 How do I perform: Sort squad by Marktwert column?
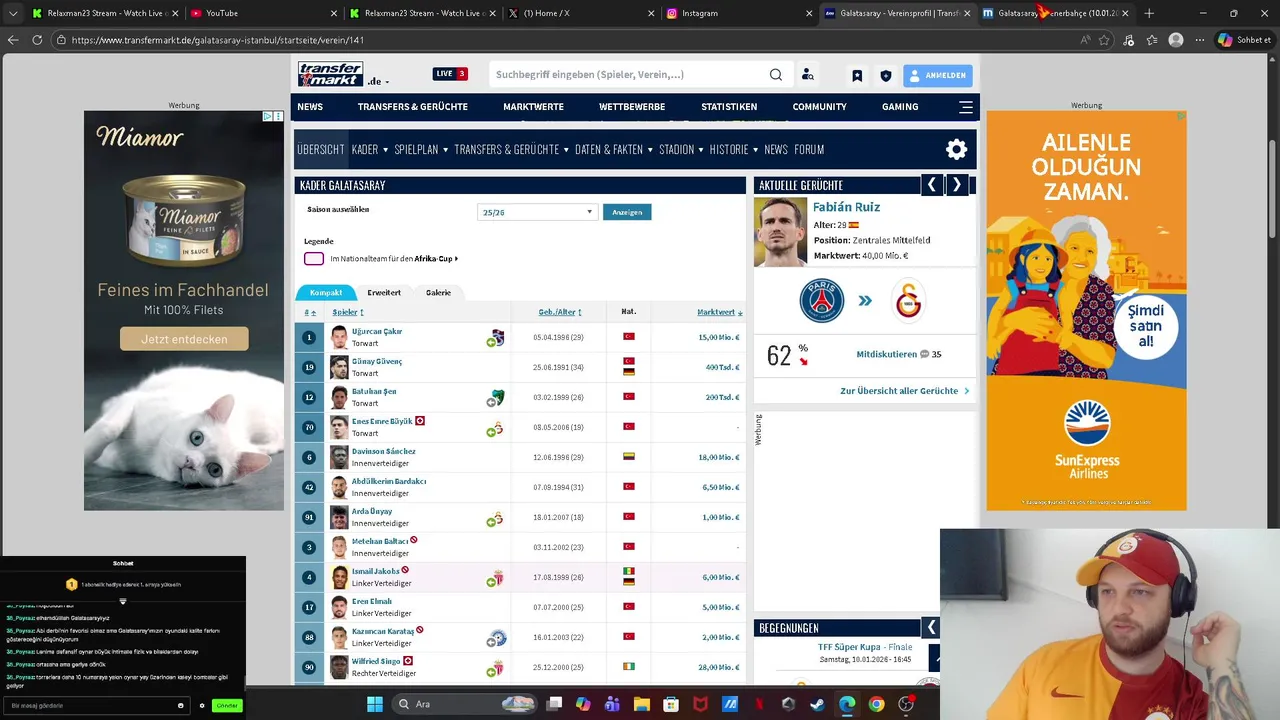(x=720, y=312)
